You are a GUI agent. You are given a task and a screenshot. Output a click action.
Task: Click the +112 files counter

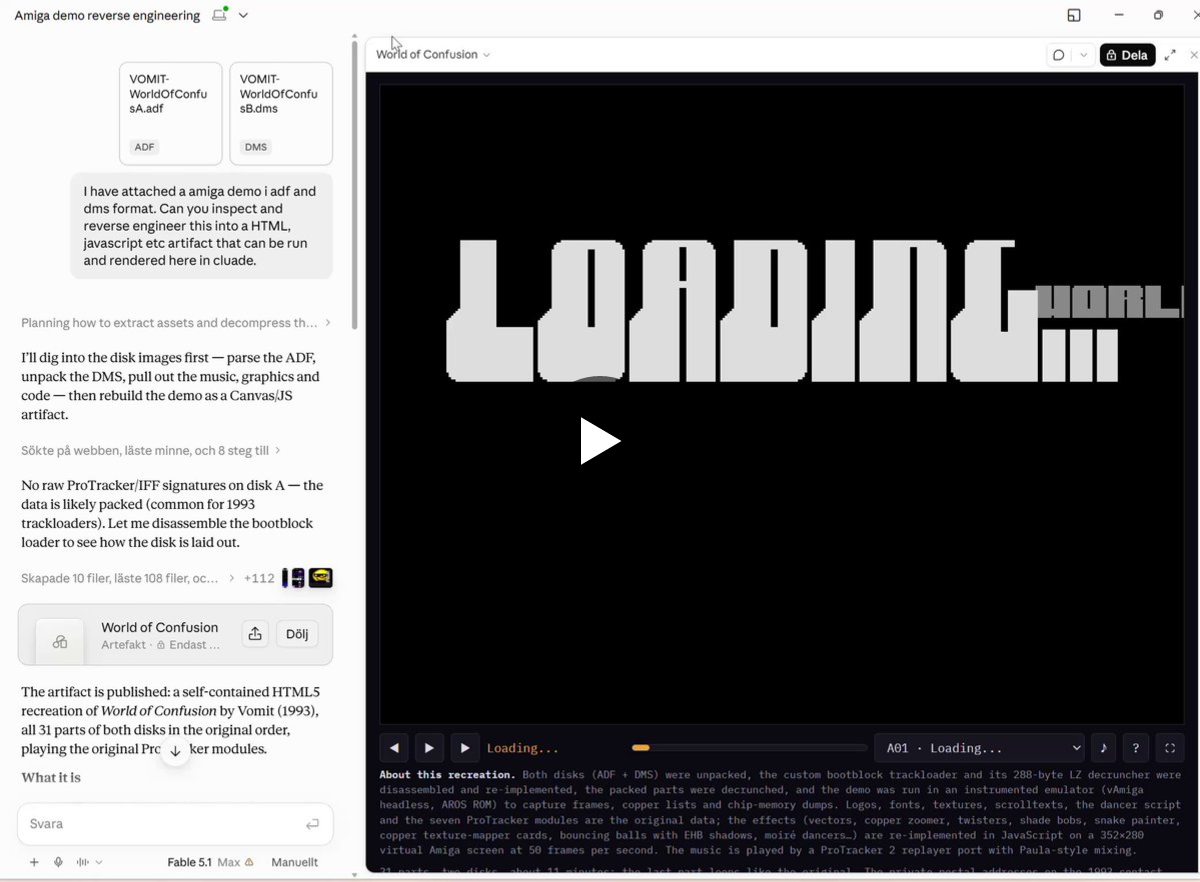(x=259, y=578)
